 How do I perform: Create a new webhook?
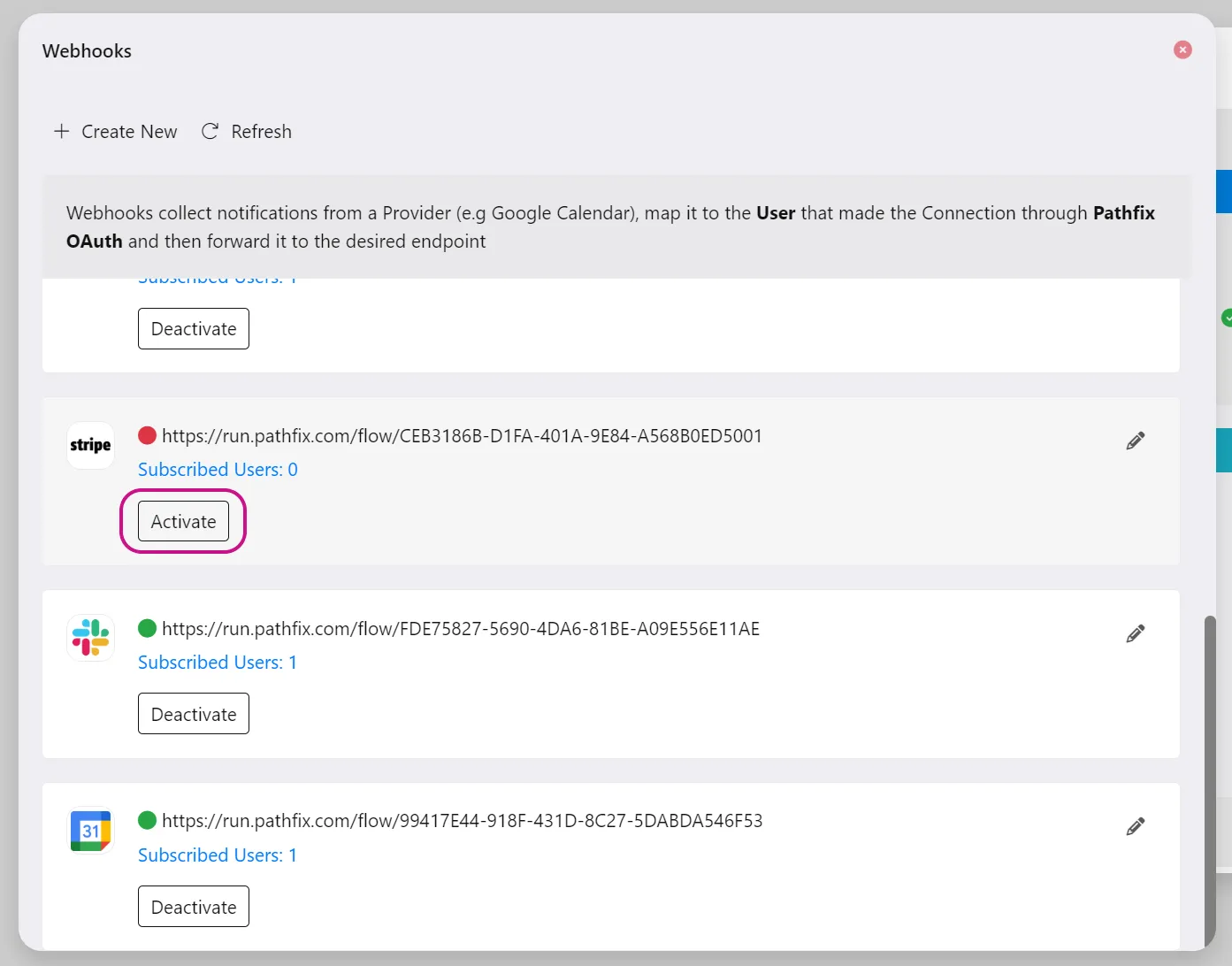[116, 132]
